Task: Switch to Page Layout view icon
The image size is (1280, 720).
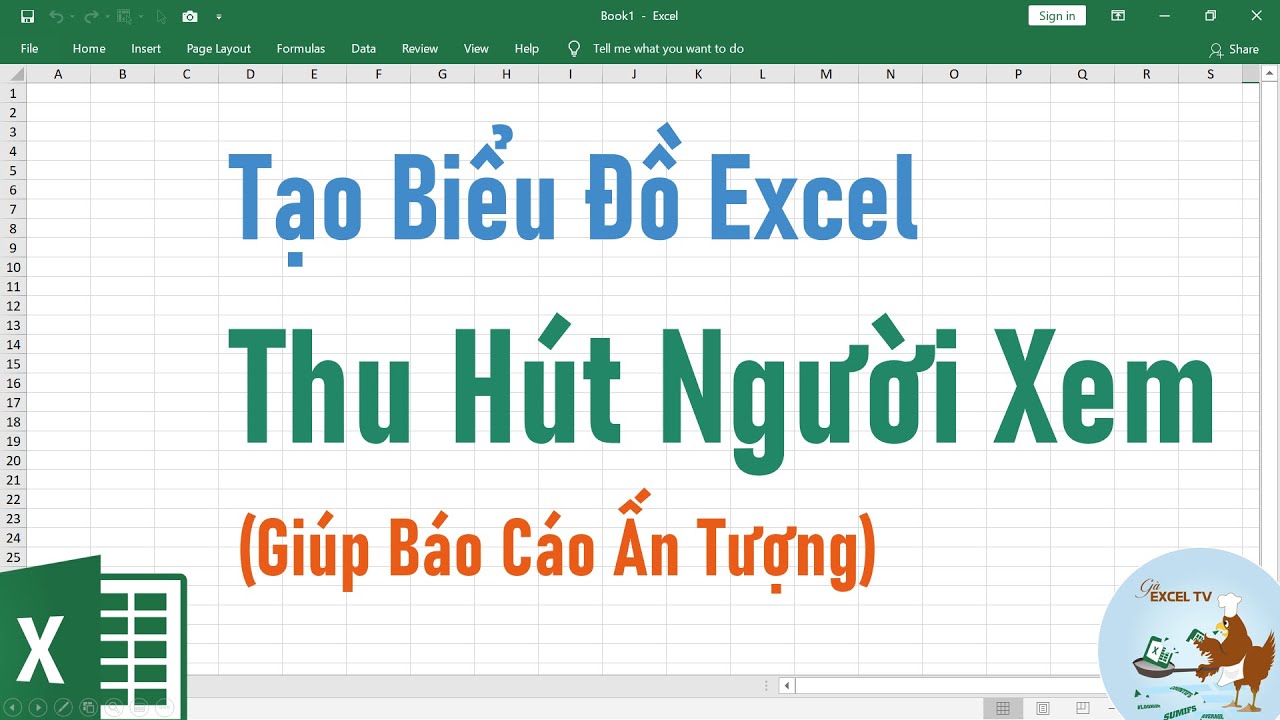Action: [x=1043, y=709]
